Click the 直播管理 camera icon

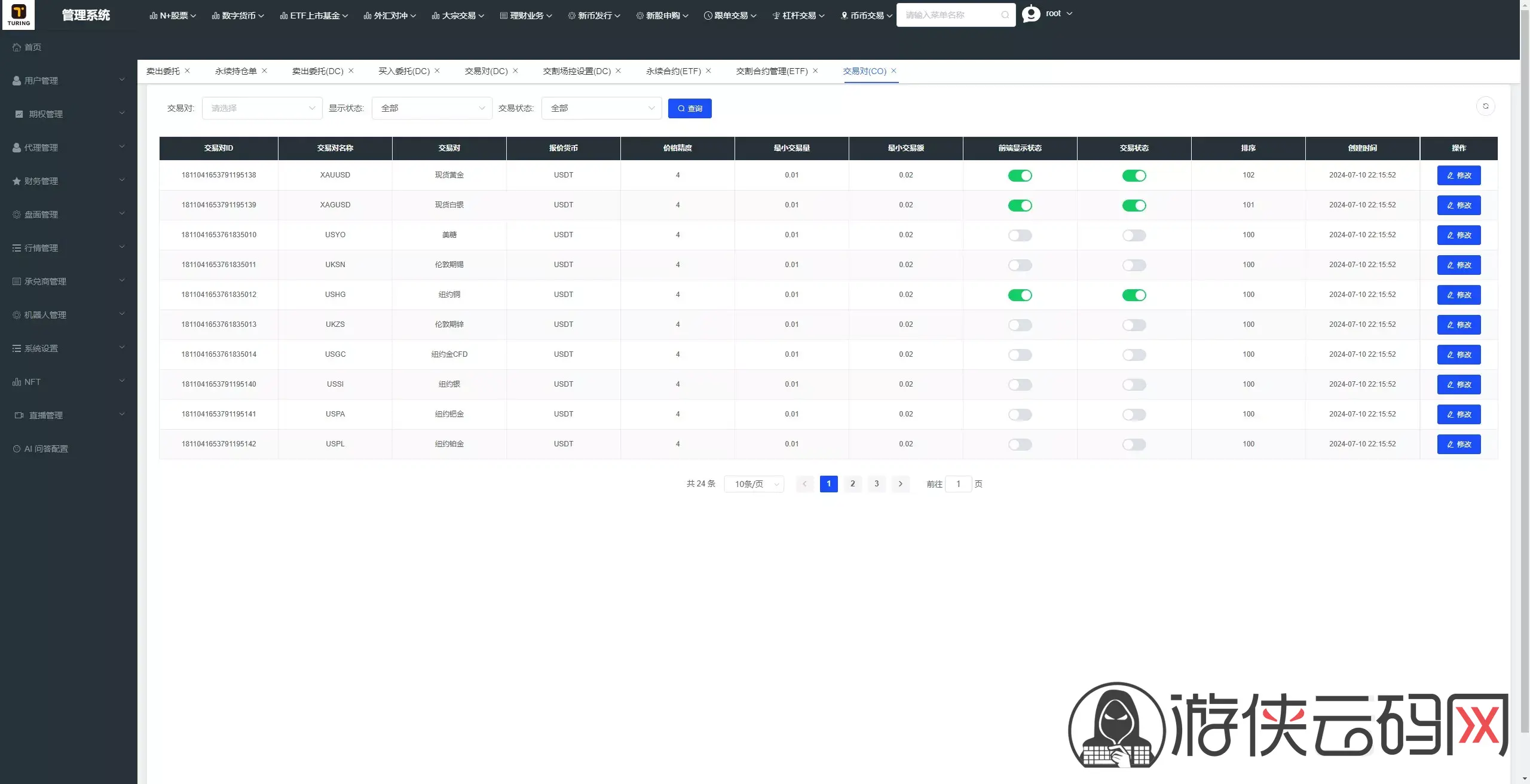(x=19, y=415)
